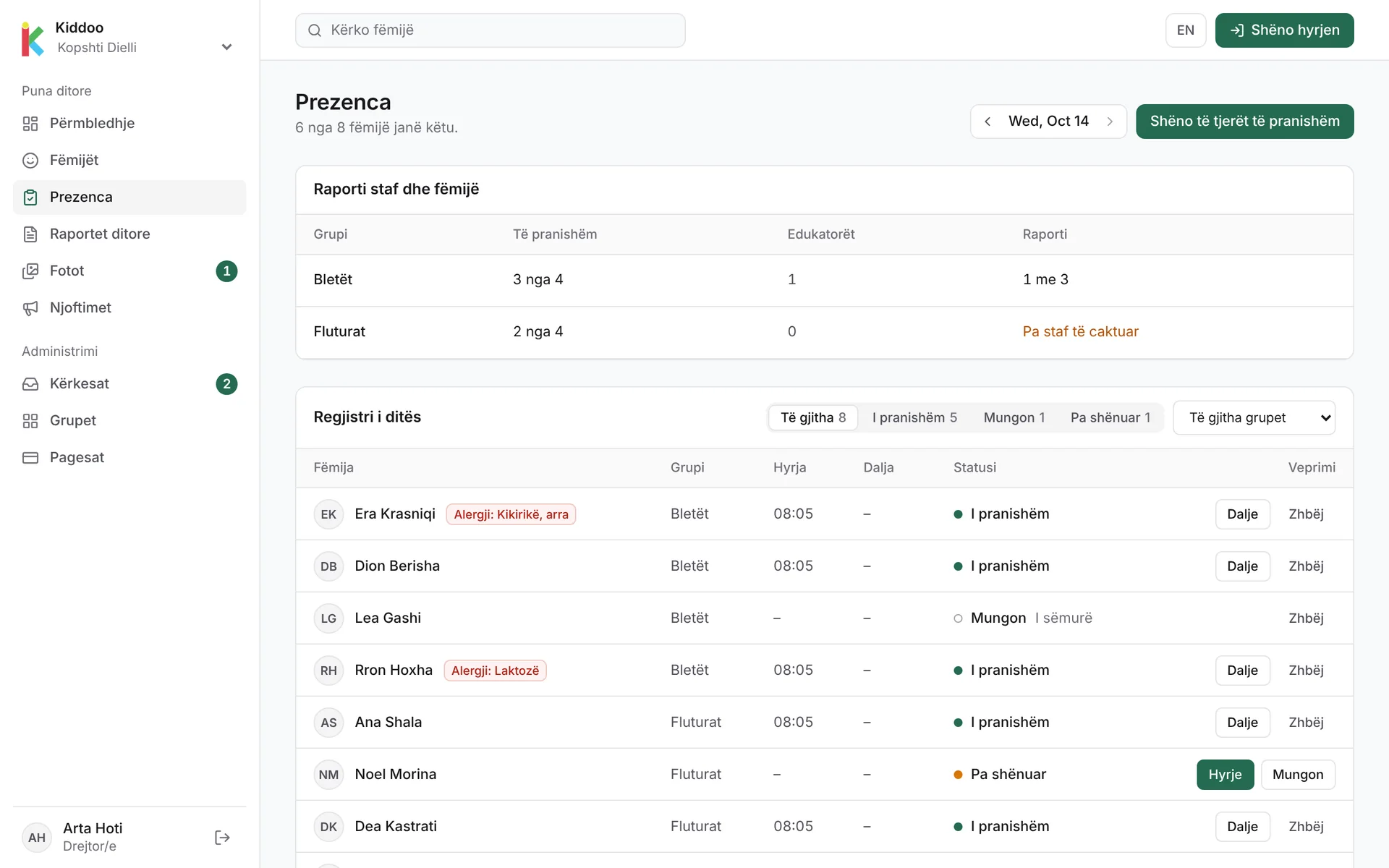Open Fotot gallery icon in sidebar

(30, 271)
